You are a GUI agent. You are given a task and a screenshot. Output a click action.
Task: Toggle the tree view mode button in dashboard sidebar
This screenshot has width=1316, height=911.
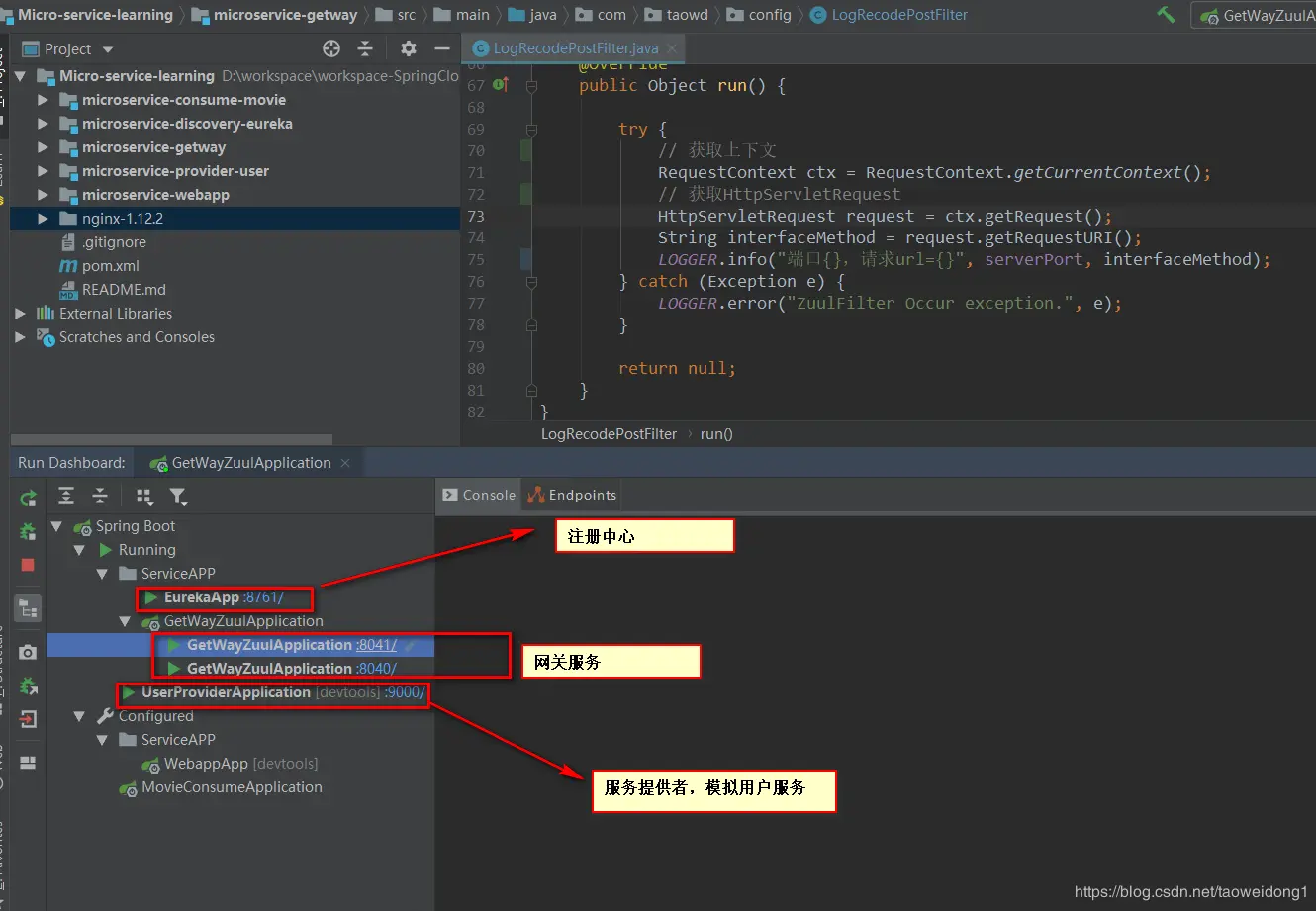tap(28, 608)
